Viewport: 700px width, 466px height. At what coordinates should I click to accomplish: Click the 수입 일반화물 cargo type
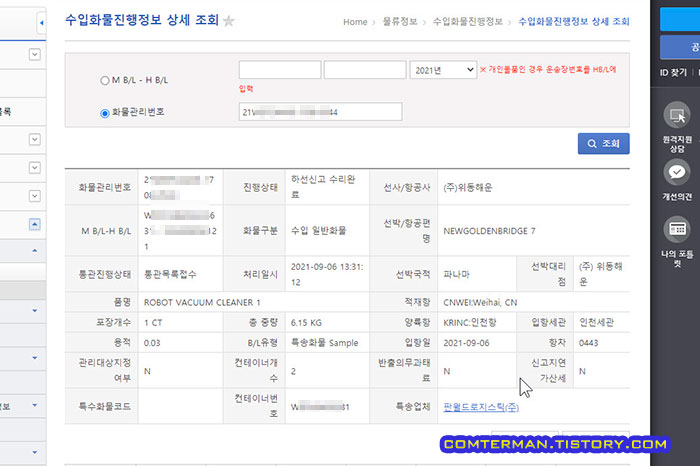(x=318, y=231)
